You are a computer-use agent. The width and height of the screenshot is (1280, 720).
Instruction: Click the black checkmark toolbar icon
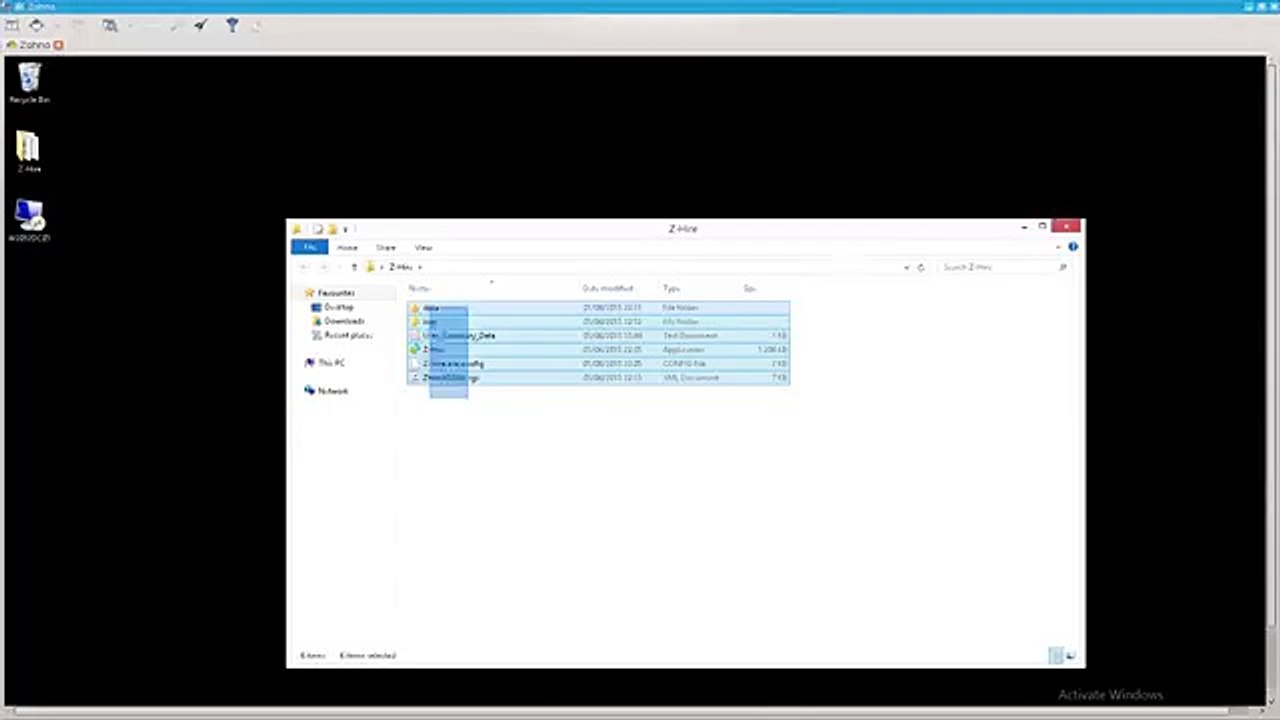pyautogui.click(x=201, y=25)
